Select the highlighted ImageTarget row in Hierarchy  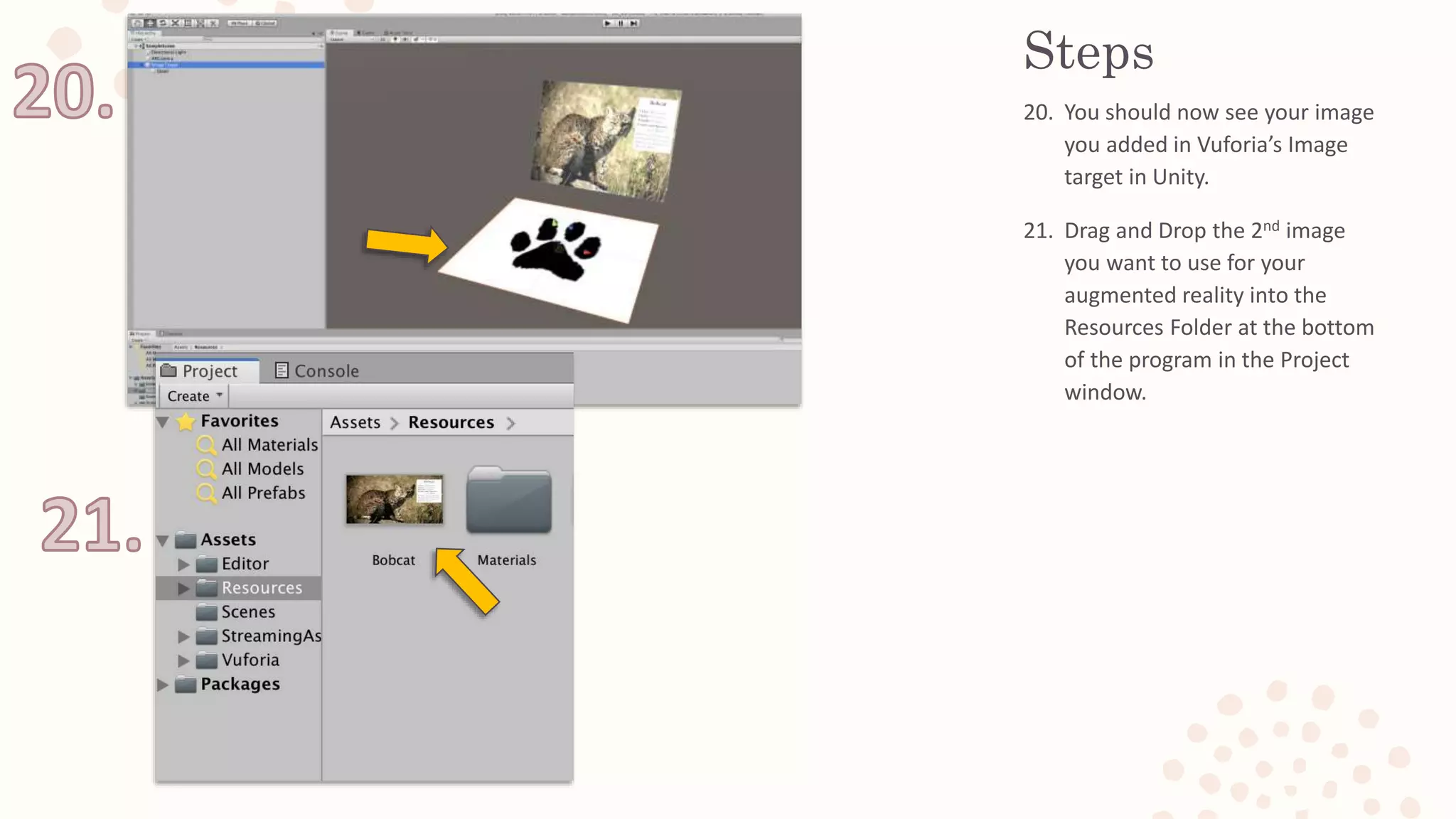226,65
